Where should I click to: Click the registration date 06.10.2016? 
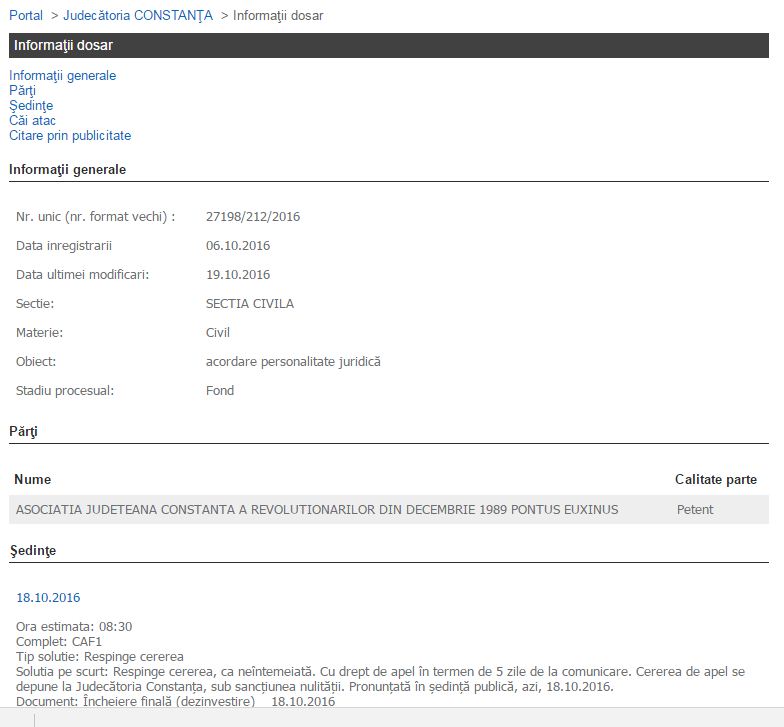point(238,245)
